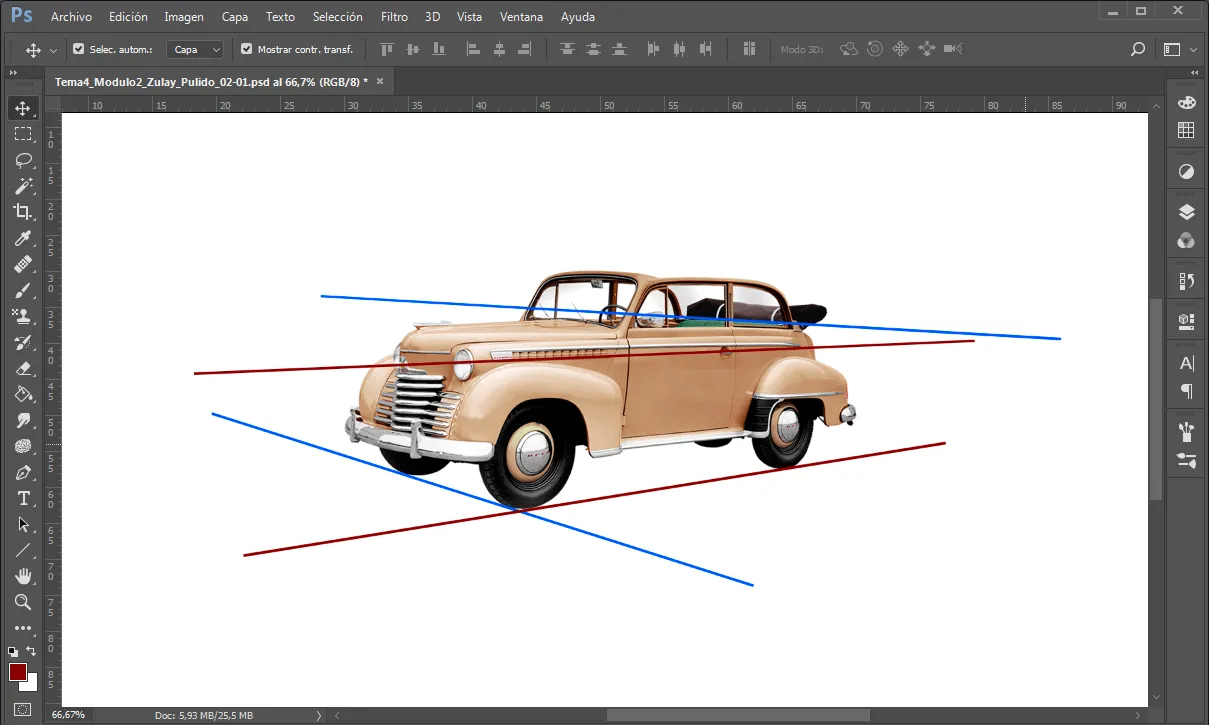Toggle Mostrar contr. transf. checkbox

tap(247, 49)
